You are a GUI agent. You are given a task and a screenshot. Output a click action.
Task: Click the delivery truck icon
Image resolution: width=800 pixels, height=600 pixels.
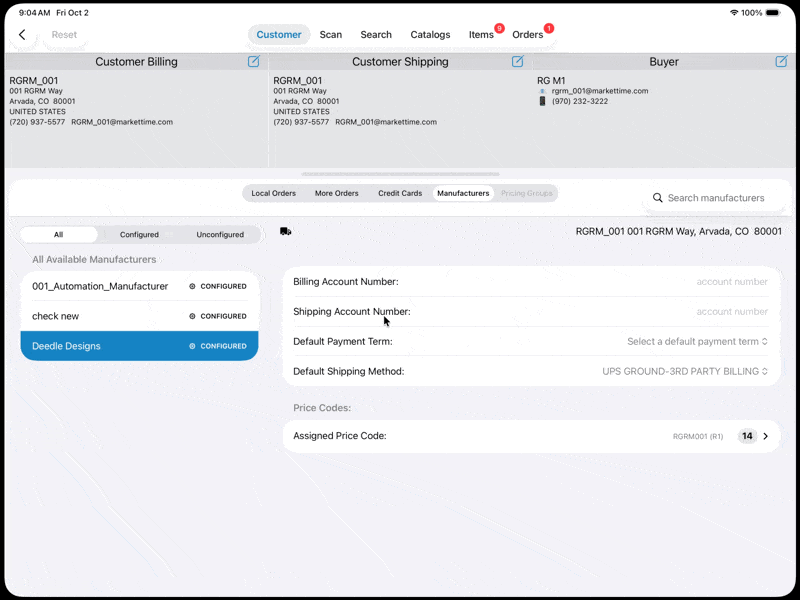point(286,232)
